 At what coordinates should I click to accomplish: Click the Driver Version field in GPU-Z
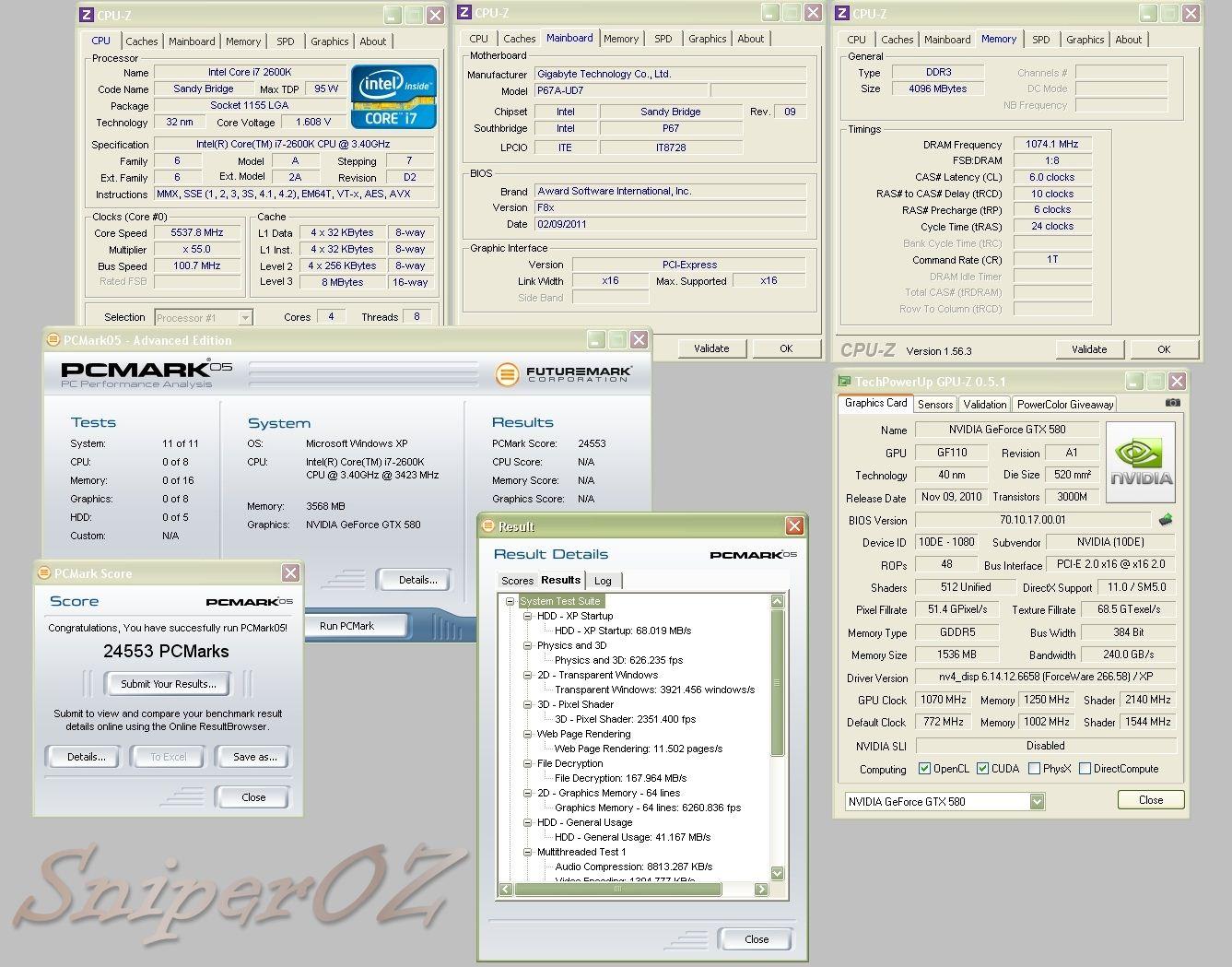1046,678
